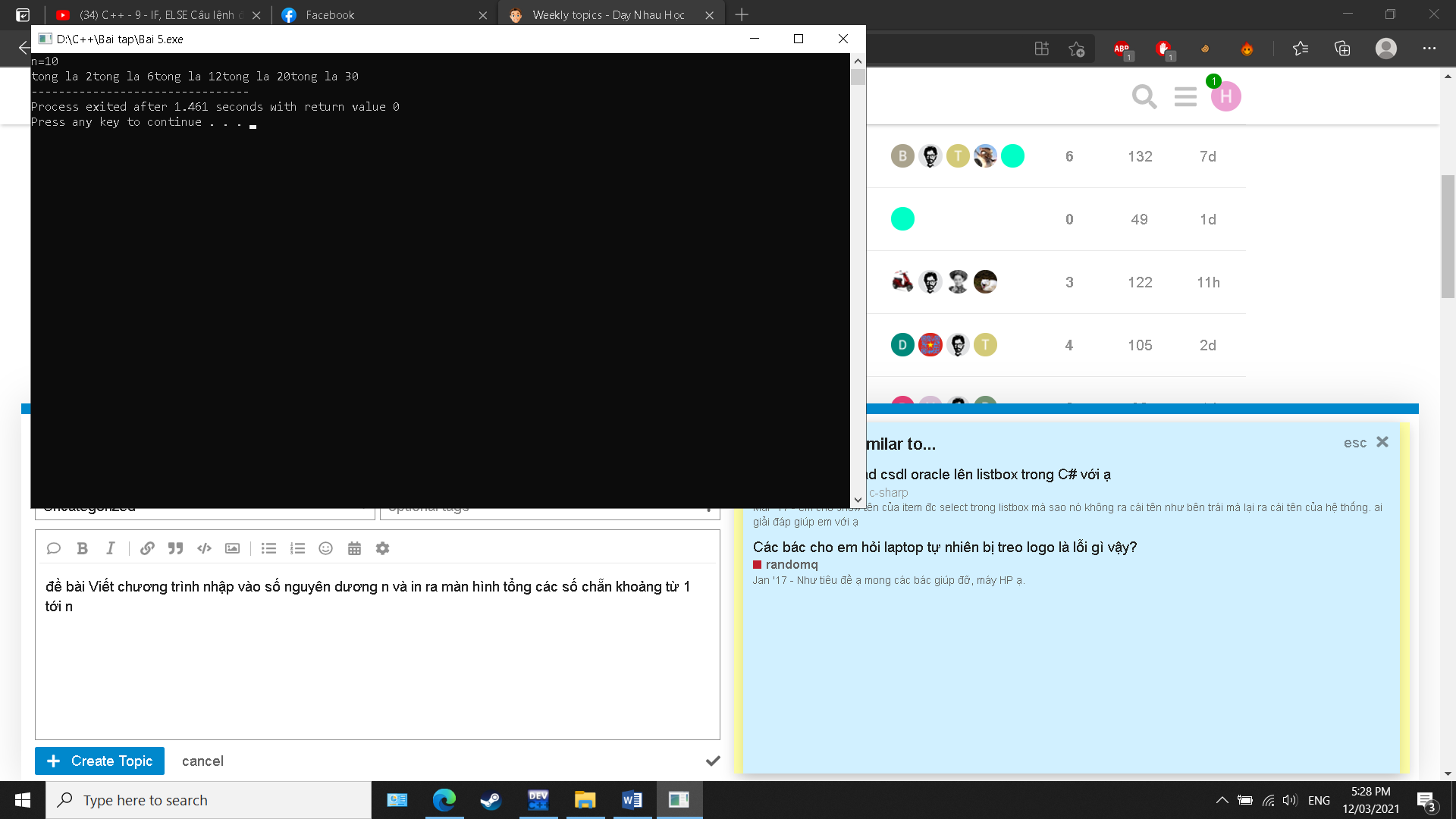Click the topic row with 49 views
Screen dimensions: 1456x819
1056,219
